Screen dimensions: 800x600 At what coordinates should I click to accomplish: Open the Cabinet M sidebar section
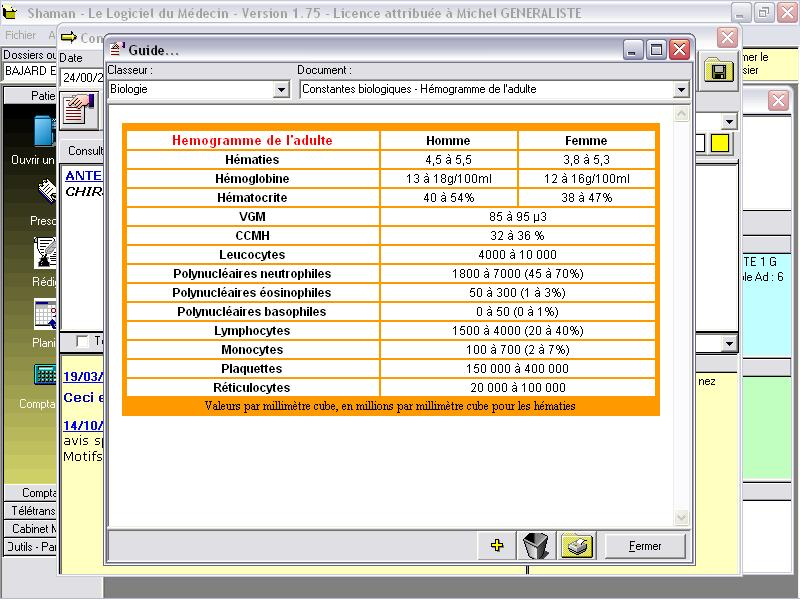tap(31, 529)
